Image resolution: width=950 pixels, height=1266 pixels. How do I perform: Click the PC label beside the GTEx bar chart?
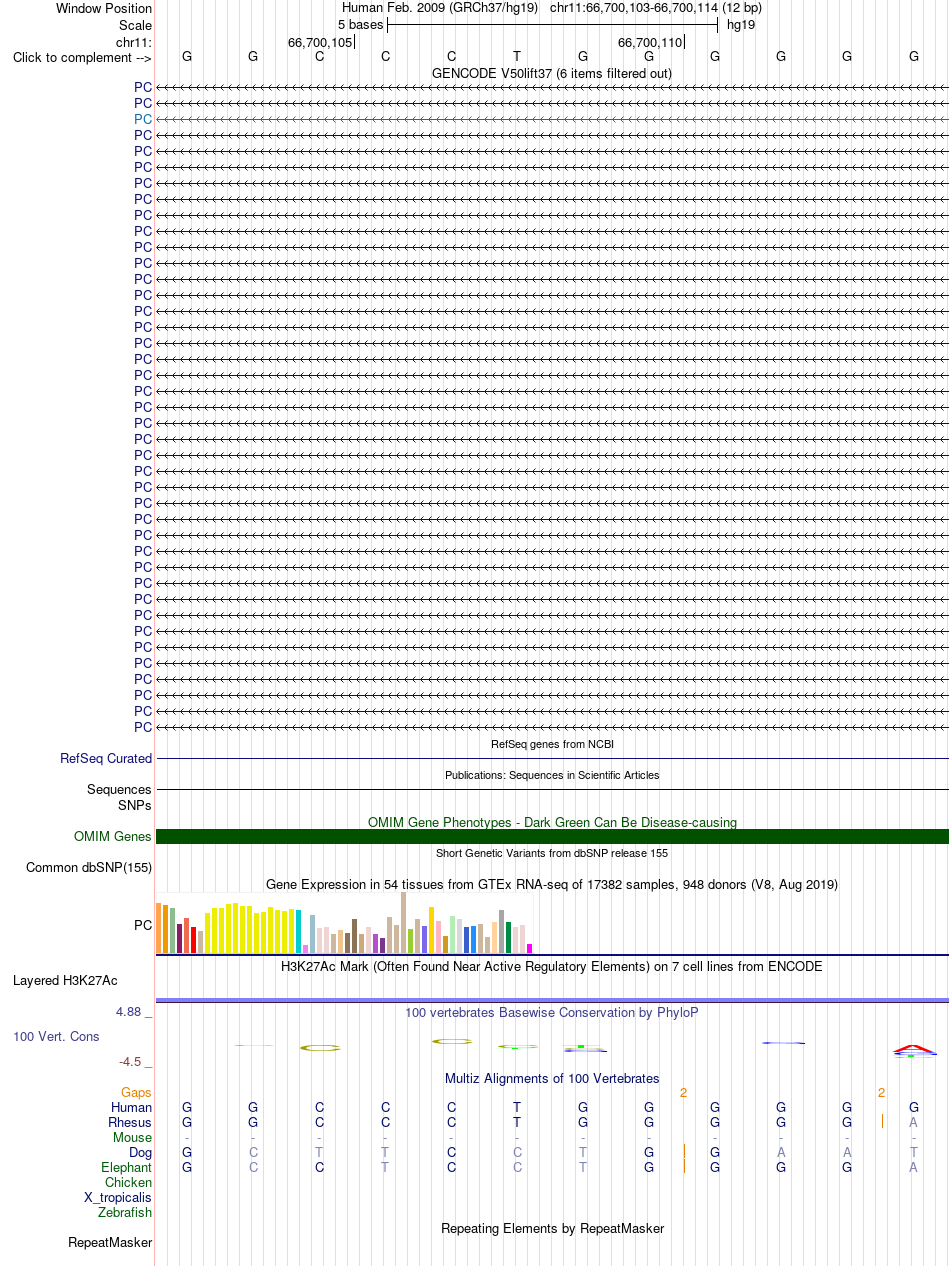point(143,926)
